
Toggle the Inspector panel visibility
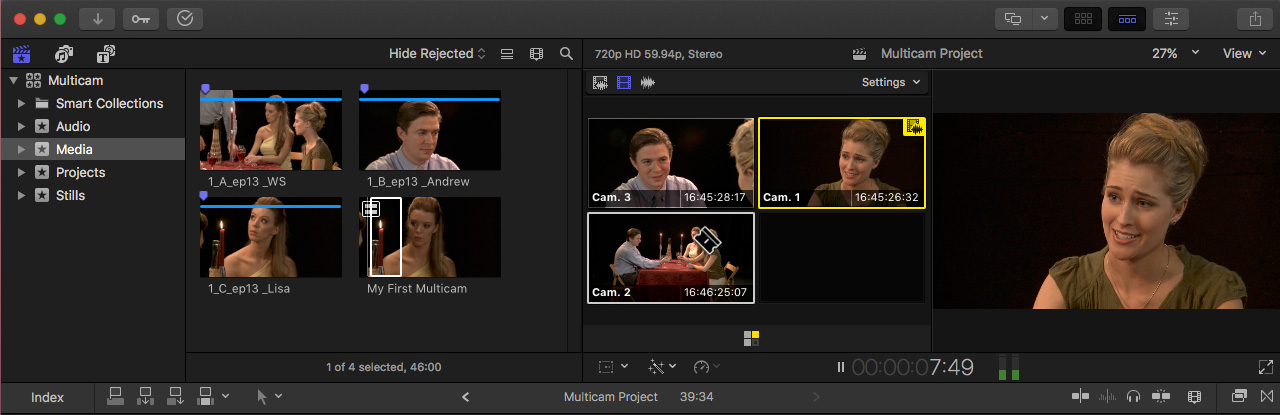coord(1170,18)
